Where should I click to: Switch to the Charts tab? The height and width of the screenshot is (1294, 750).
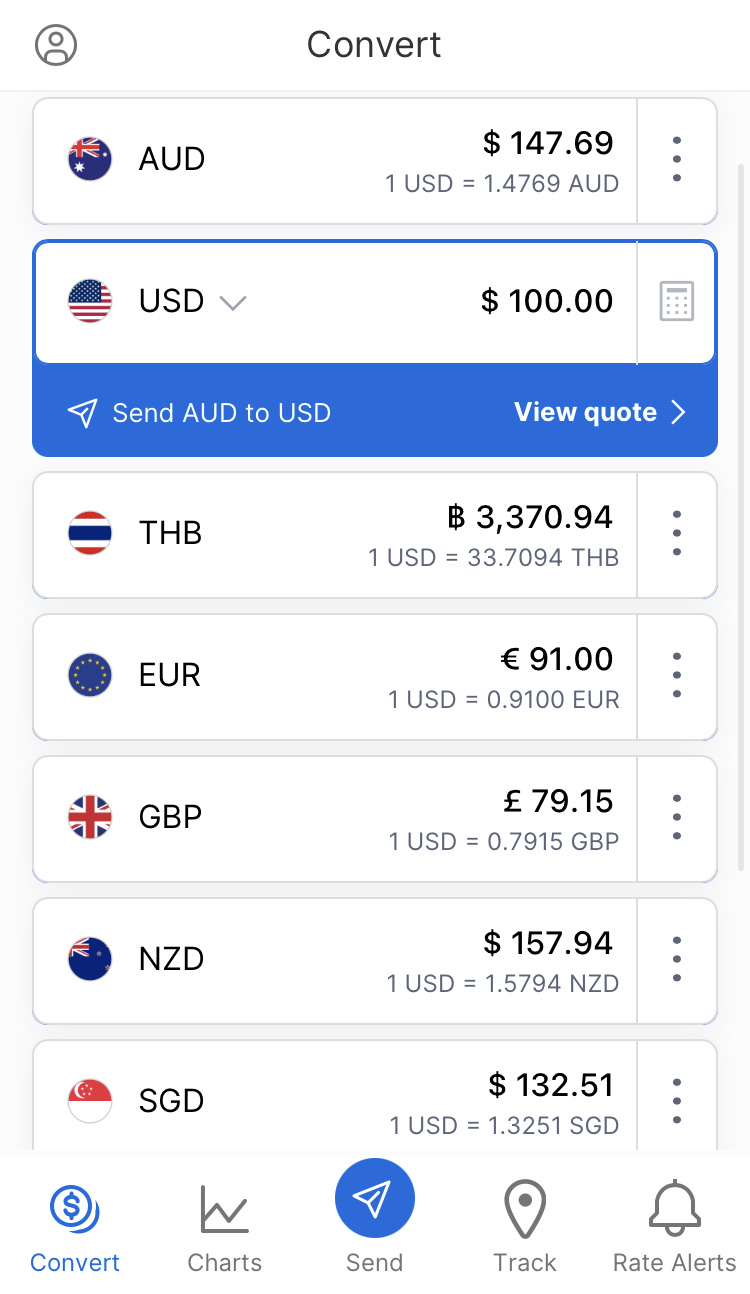click(x=225, y=1227)
